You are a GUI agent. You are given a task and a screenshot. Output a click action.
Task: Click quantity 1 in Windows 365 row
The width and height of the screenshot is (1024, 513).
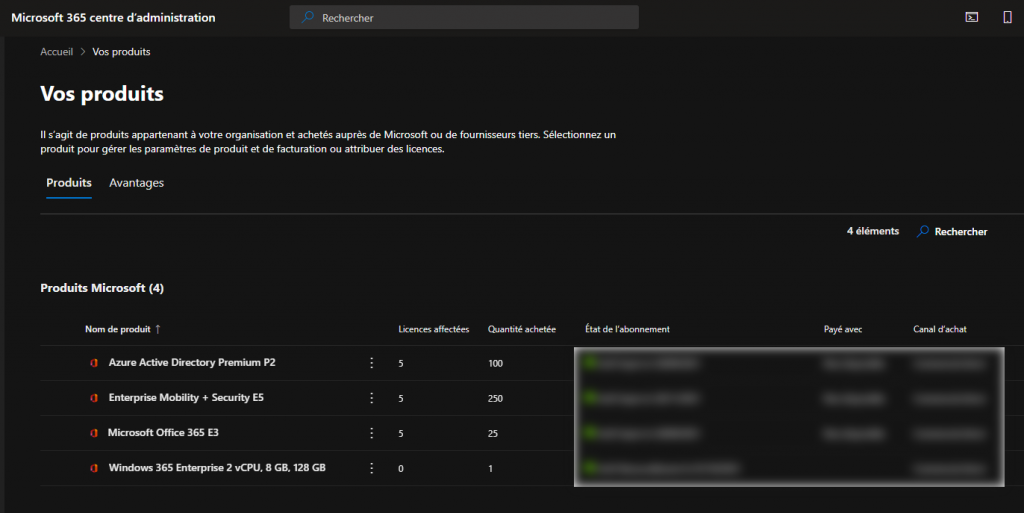[x=490, y=469]
